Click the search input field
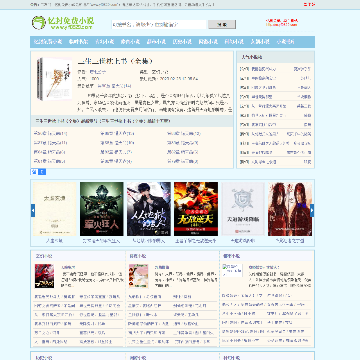This screenshot has width=360, height=360. click(159, 24)
